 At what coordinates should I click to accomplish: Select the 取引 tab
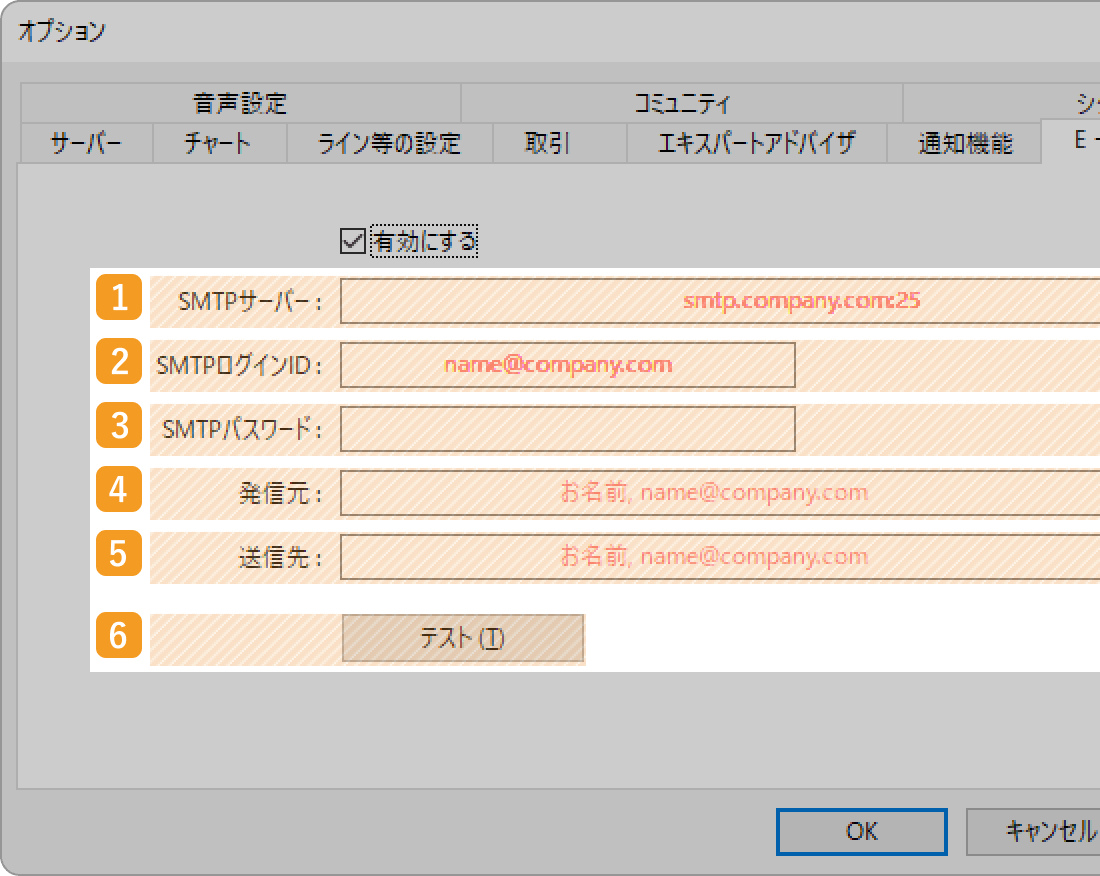coord(560,143)
